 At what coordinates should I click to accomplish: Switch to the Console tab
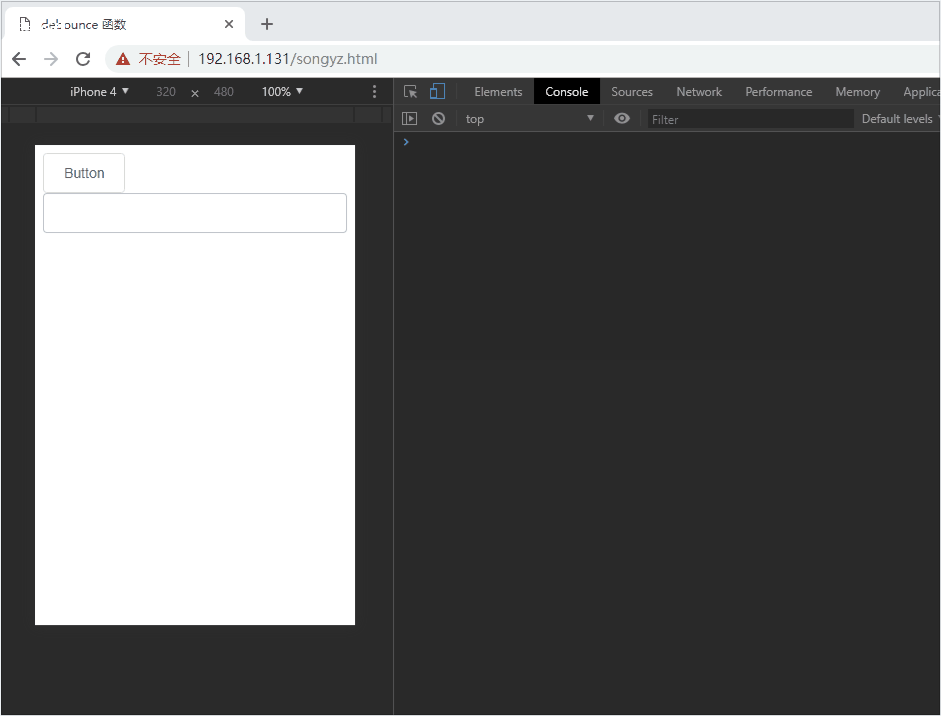tap(567, 92)
